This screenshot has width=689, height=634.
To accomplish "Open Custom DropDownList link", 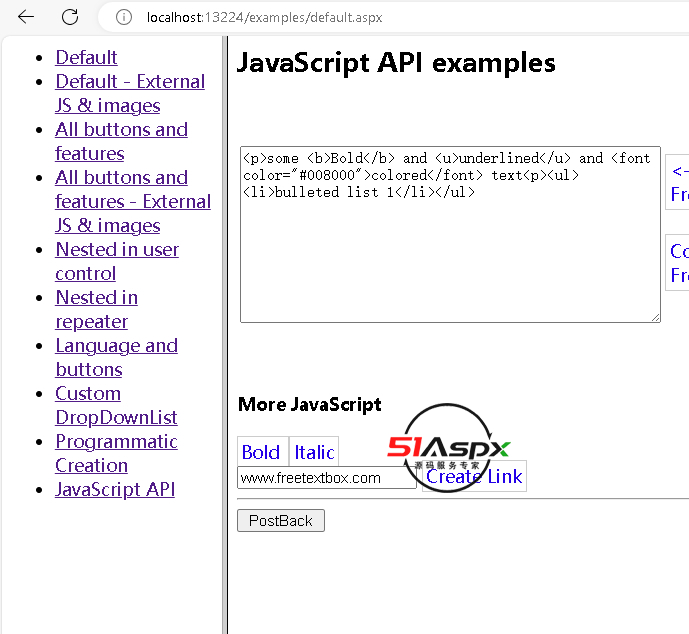I will pos(116,405).
